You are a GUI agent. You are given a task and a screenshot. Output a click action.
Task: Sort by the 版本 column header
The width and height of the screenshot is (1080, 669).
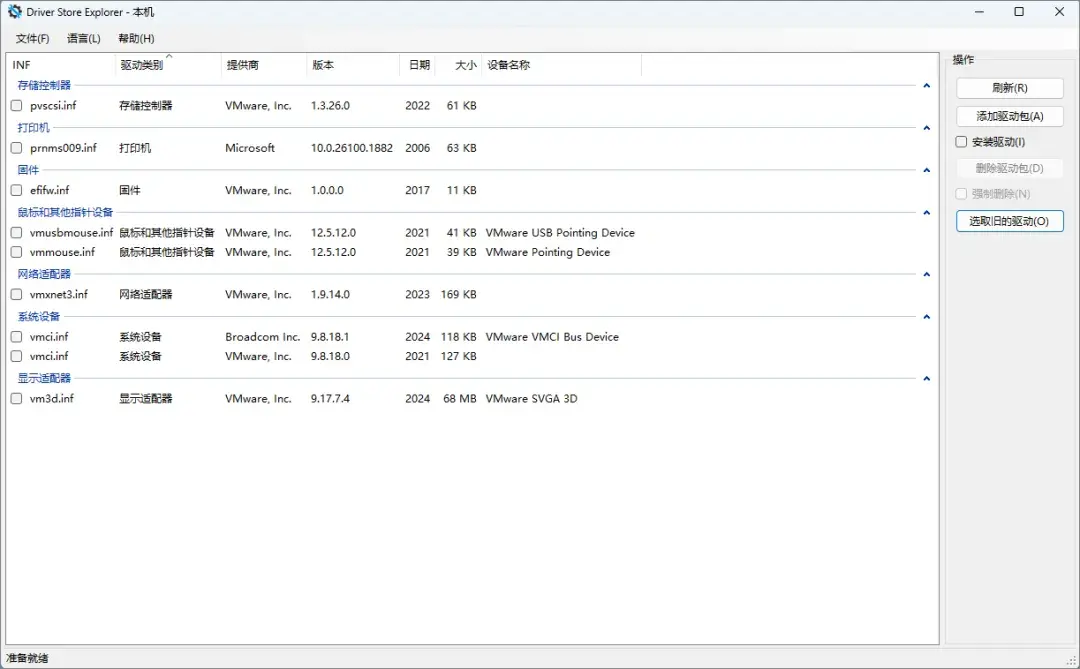pos(353,65)
